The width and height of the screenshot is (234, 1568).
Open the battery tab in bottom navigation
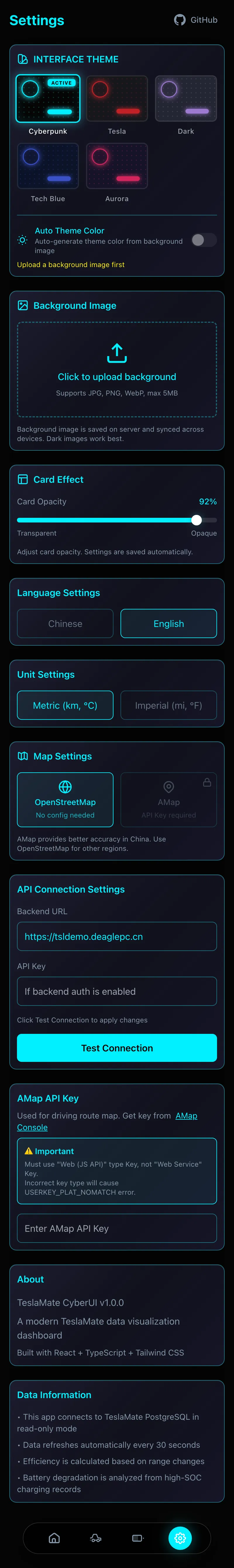(x=138, y=1538)
